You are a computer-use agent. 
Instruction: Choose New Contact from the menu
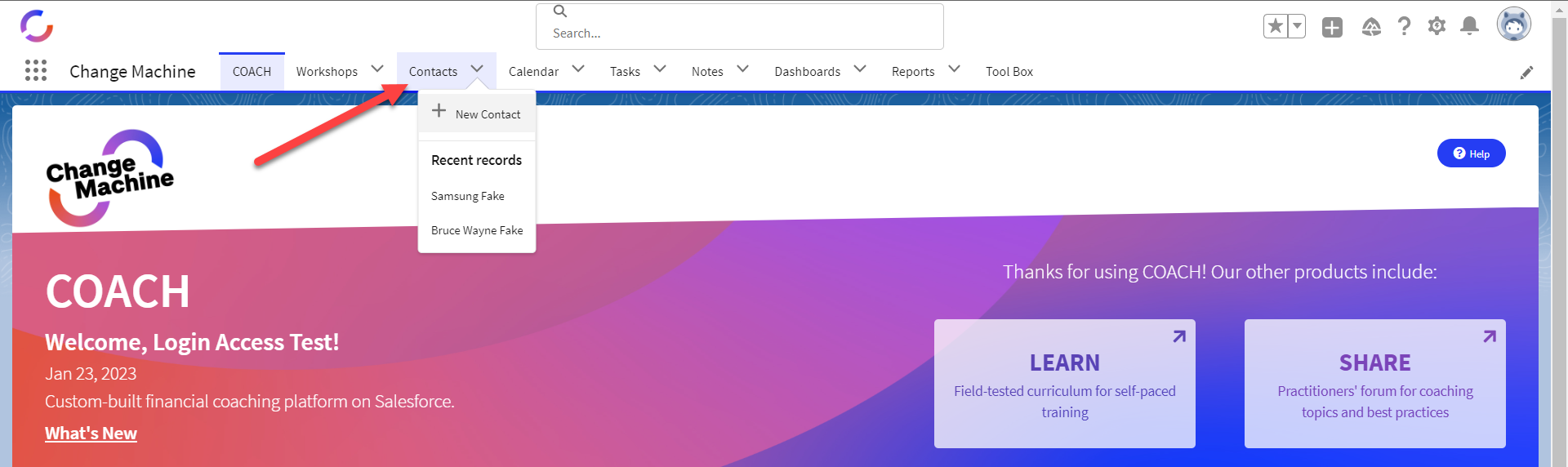tap(477, 113)
